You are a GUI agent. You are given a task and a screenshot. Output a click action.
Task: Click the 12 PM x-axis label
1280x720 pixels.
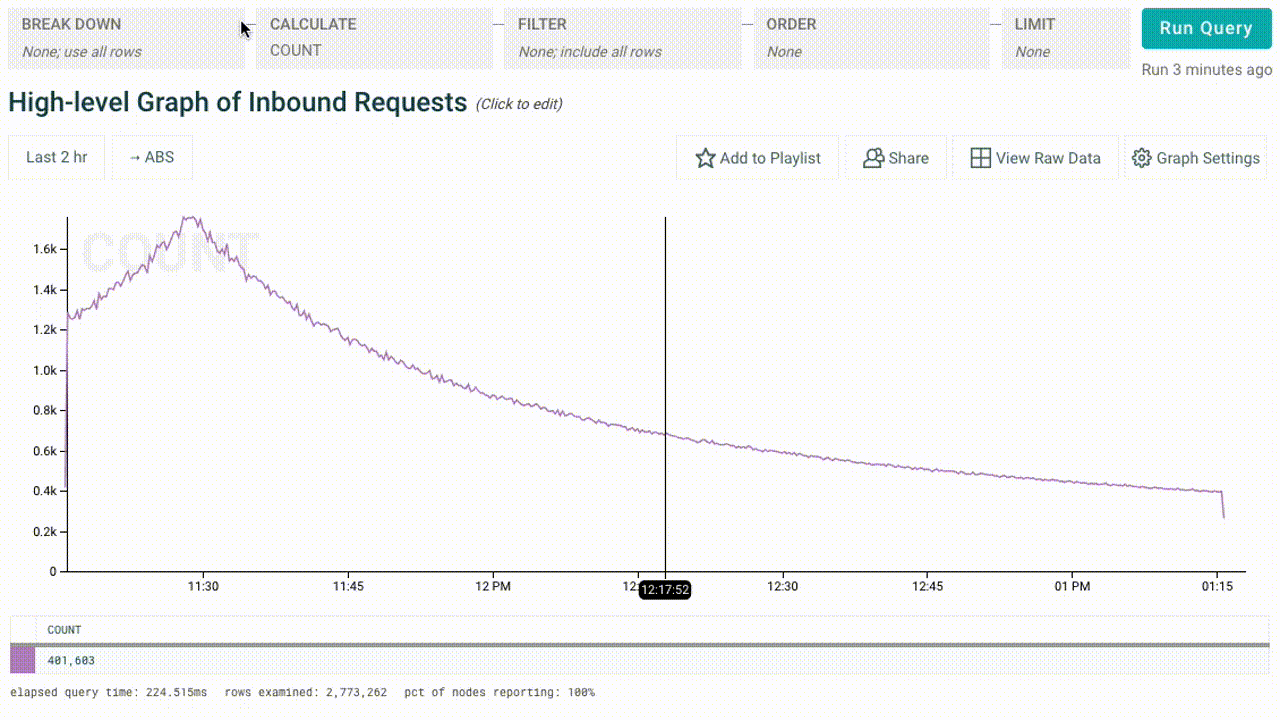pyautogui.click(x=493, y=587)
